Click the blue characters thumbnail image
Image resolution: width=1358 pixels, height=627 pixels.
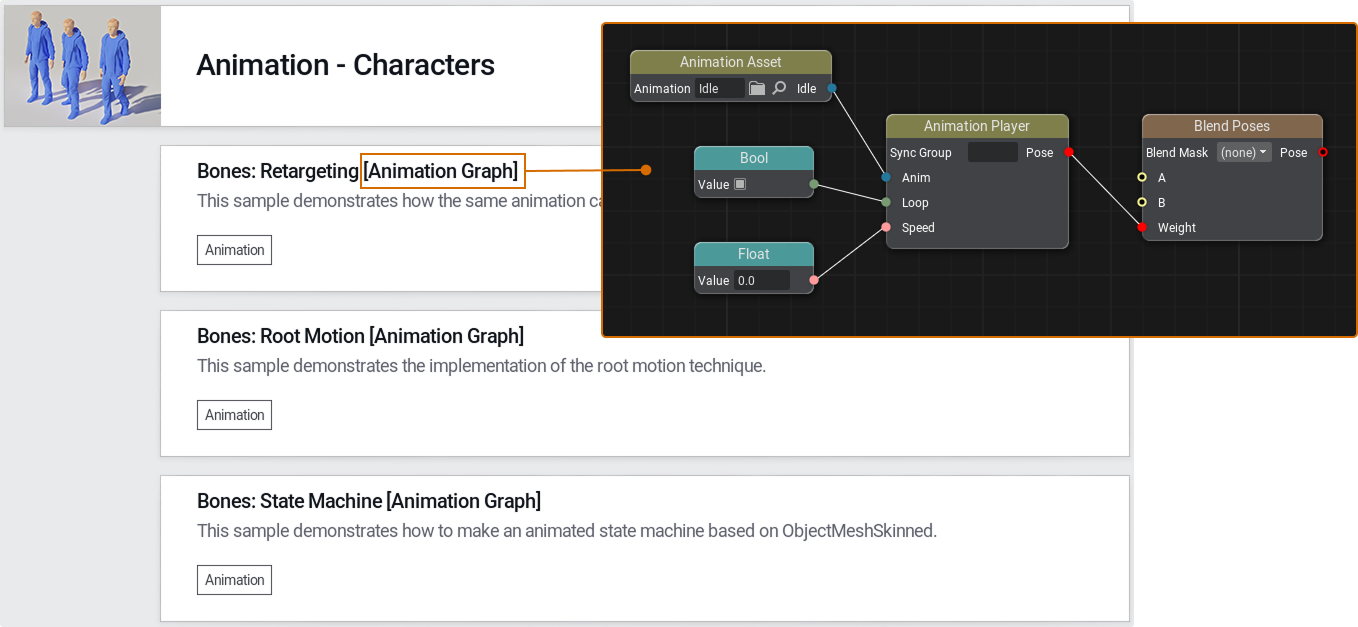[82, 66]
